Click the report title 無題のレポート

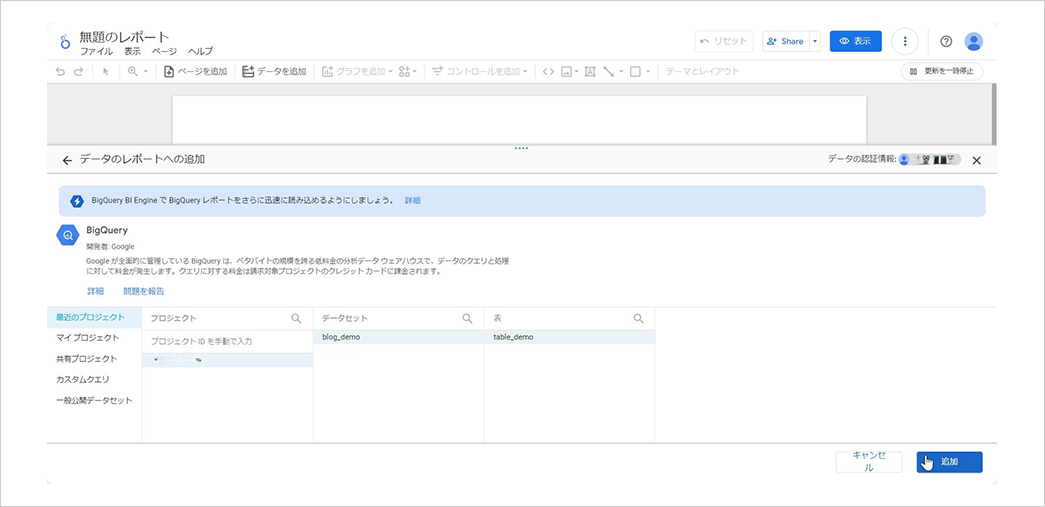coord(125,37)
